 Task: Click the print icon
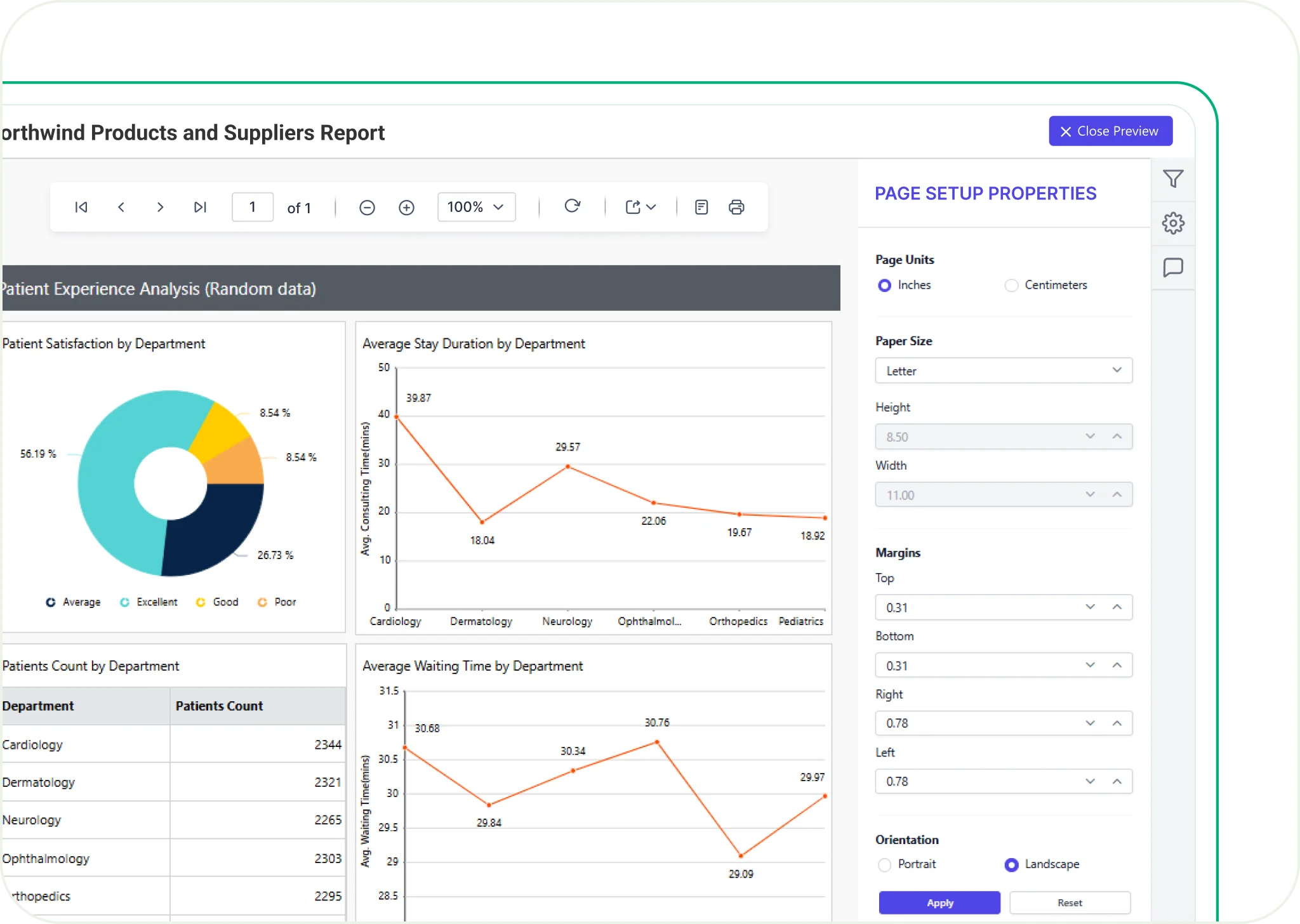[x=736, y=208]
